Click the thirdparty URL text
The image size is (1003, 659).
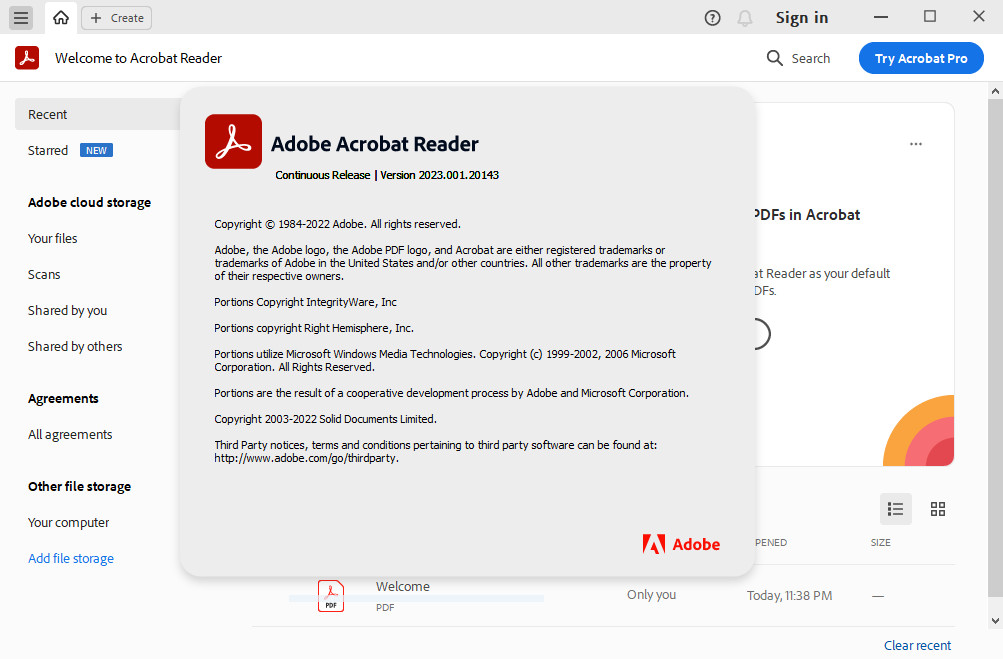306,458
